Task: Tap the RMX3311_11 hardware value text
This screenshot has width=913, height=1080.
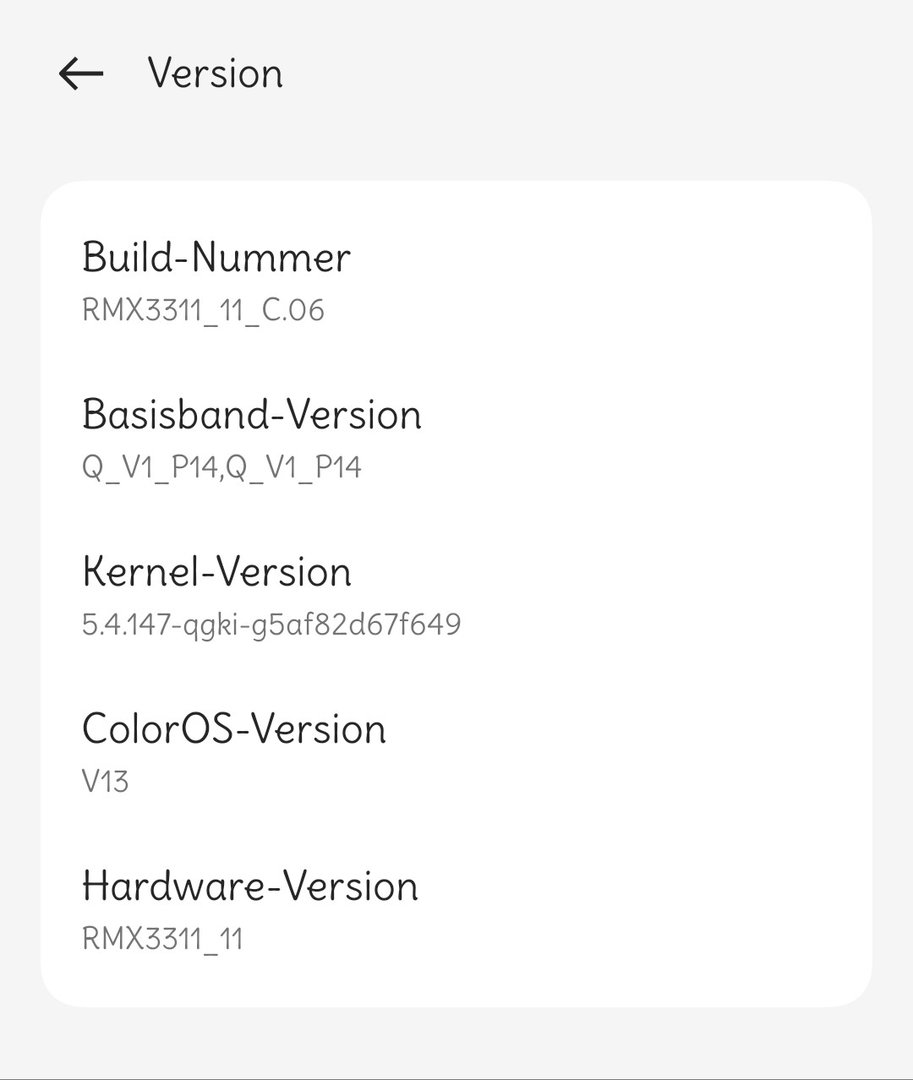Action: 162,939
